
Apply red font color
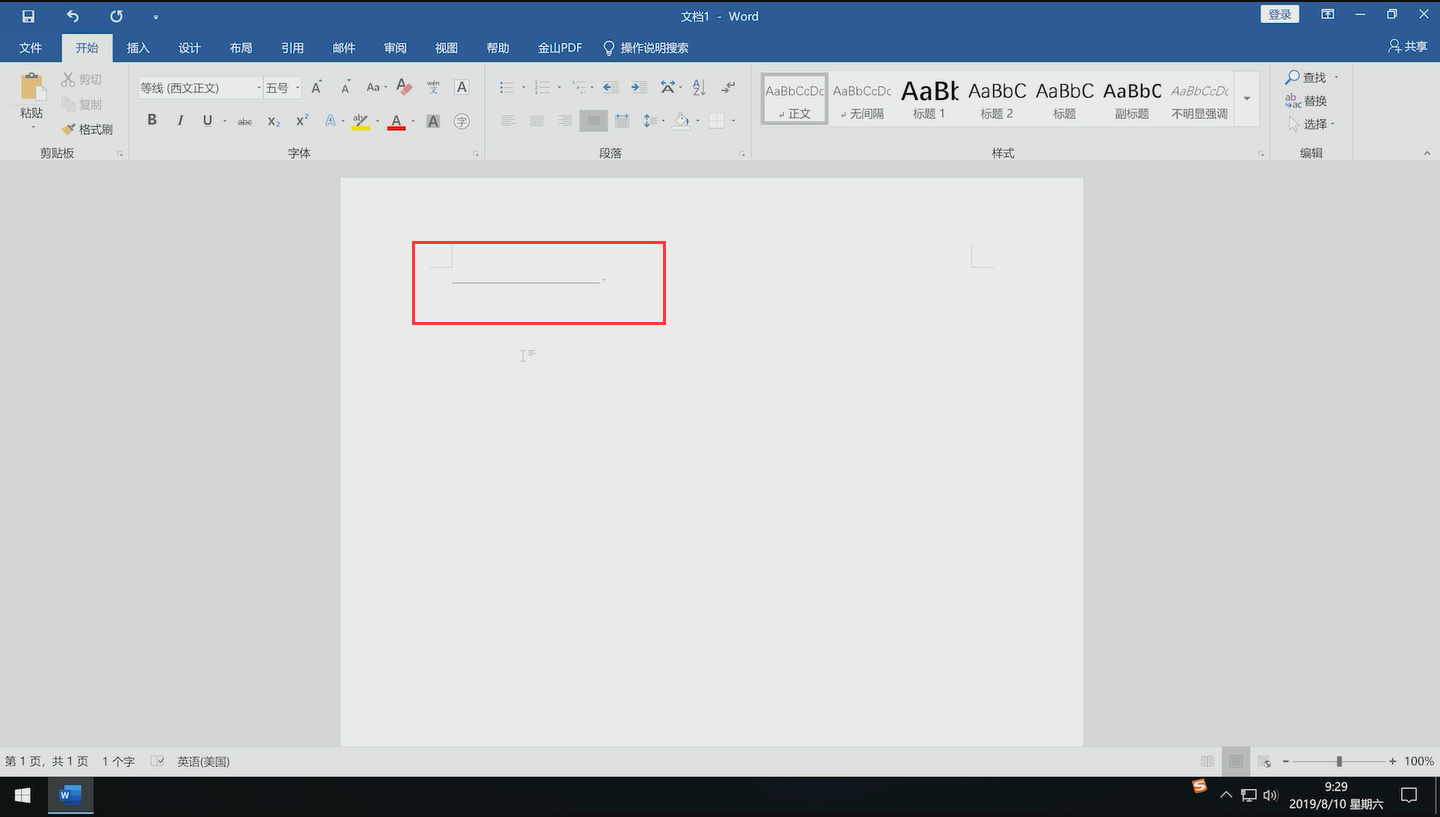coord(396,121)
